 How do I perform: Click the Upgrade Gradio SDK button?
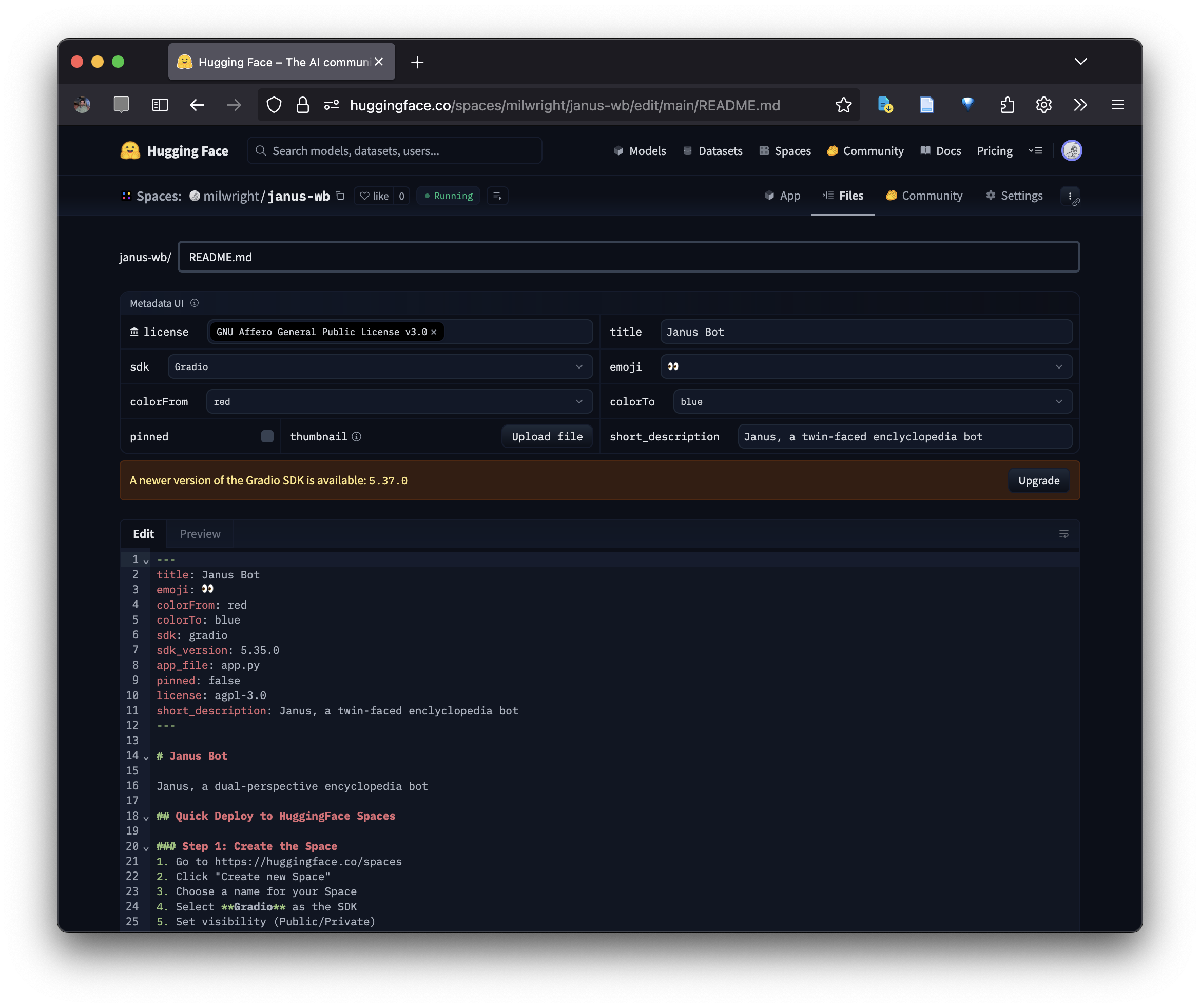coord(1038,480)
